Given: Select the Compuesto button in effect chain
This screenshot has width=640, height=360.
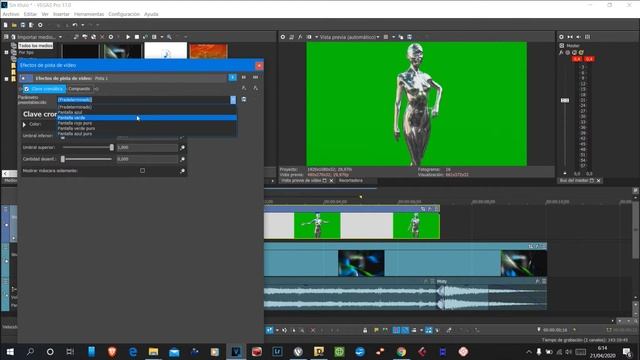Looking at the screenshot, I should 79,89.
